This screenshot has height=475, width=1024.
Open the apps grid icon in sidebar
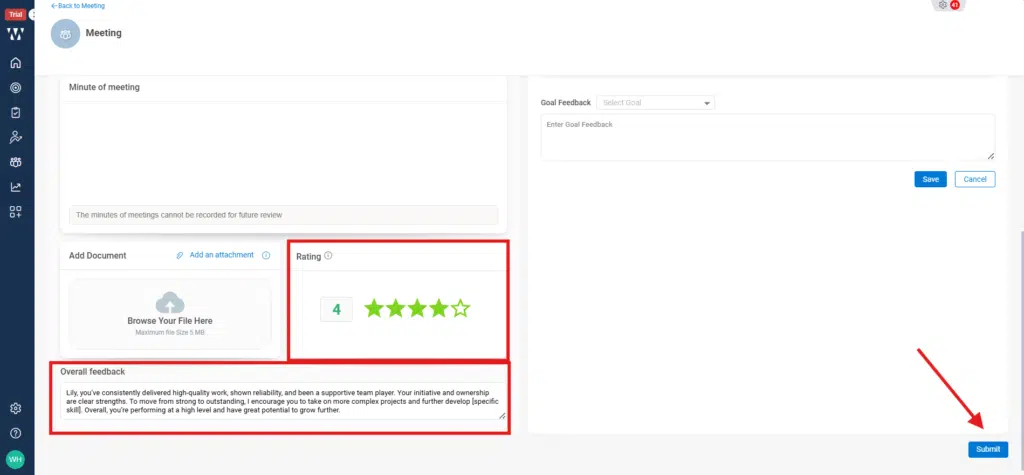[15, 211]
